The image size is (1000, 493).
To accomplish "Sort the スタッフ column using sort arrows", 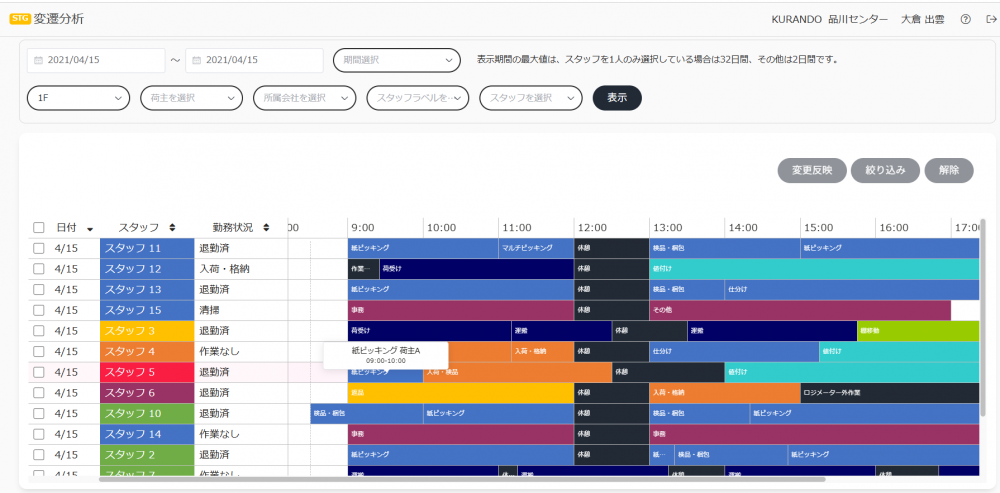I will [172, 228].
